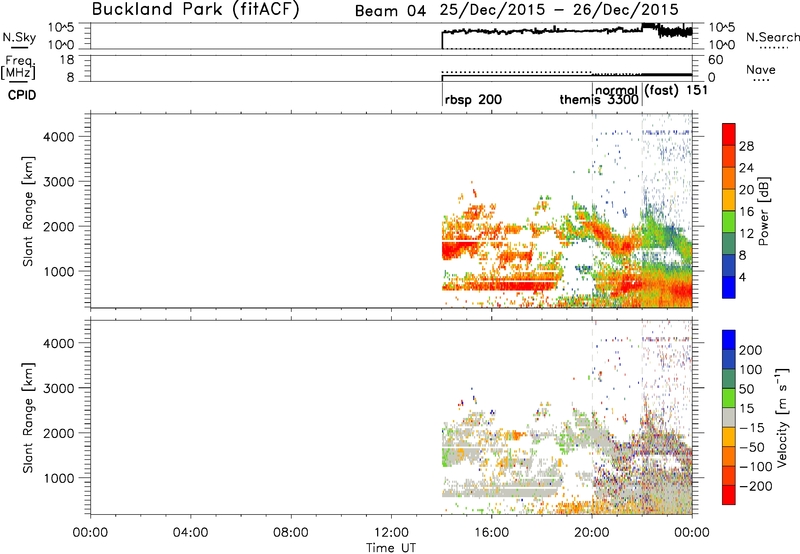Click the blue segment of Power colorbar
This screenshot has width=800, height=554.
tap(729, 287)
